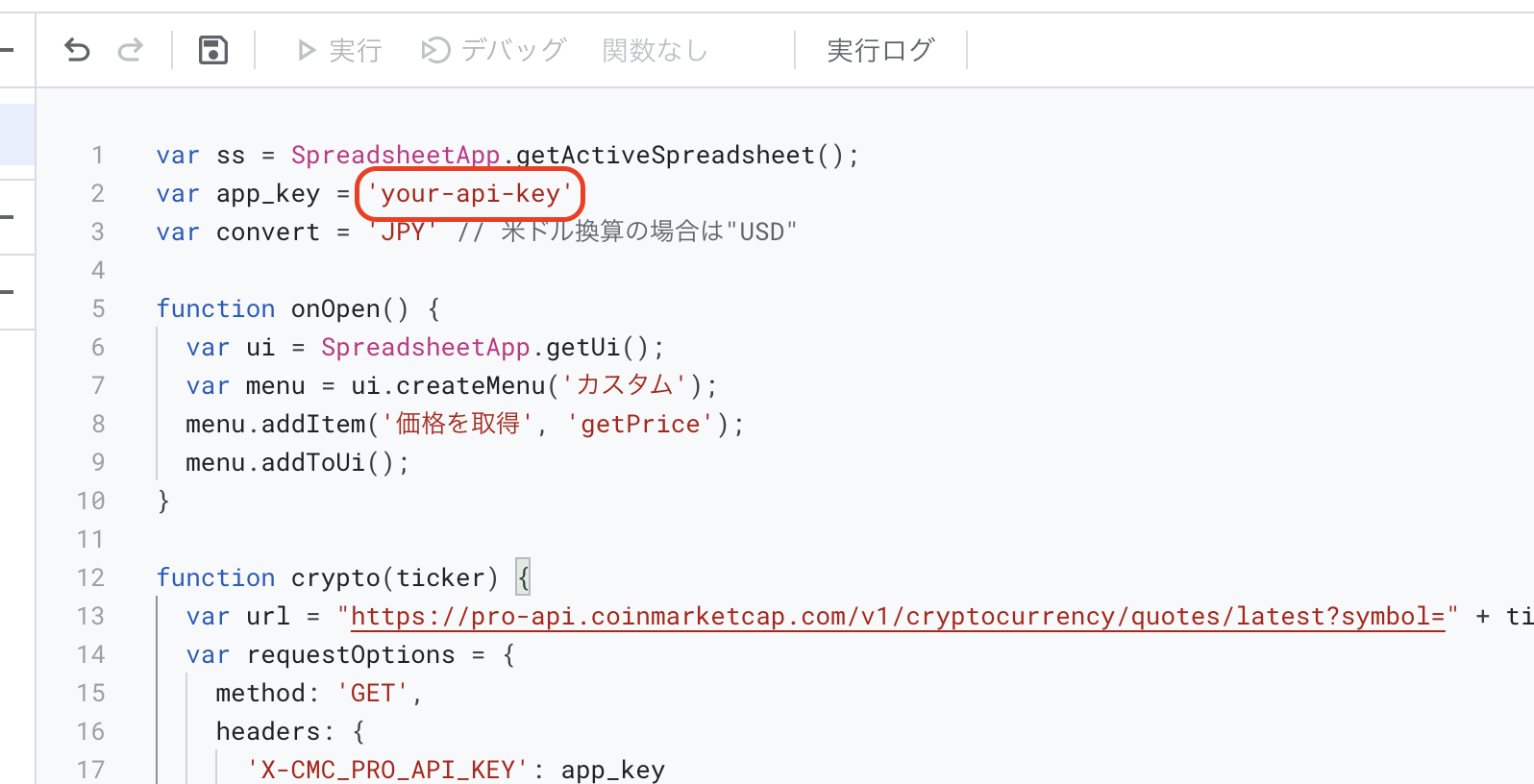Click the 'getPrice' string on line 8
The width and height of the screenshot is (1534, 784).
click(x=641, y=424)
